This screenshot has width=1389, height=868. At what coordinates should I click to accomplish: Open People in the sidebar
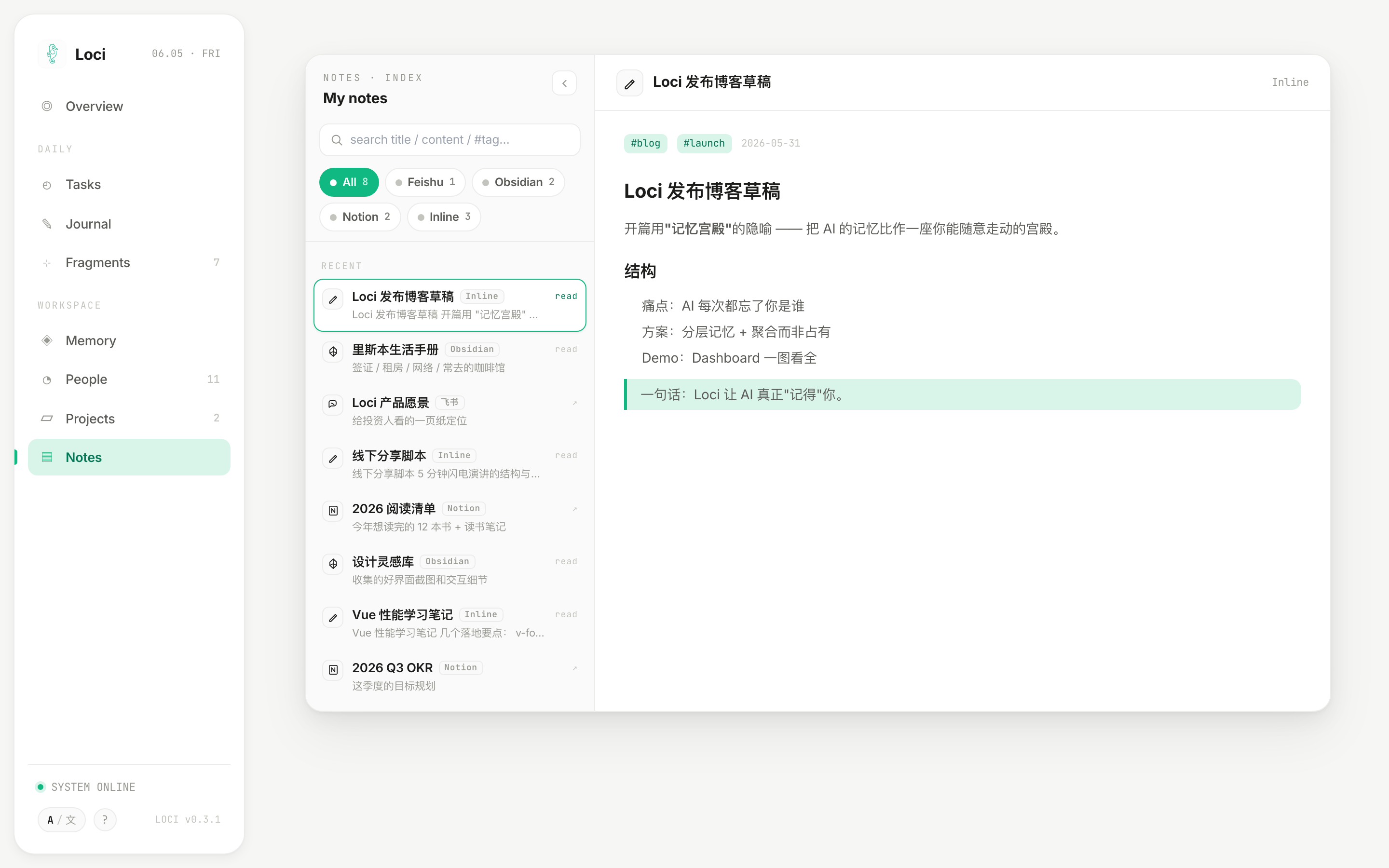pos(129,380)
